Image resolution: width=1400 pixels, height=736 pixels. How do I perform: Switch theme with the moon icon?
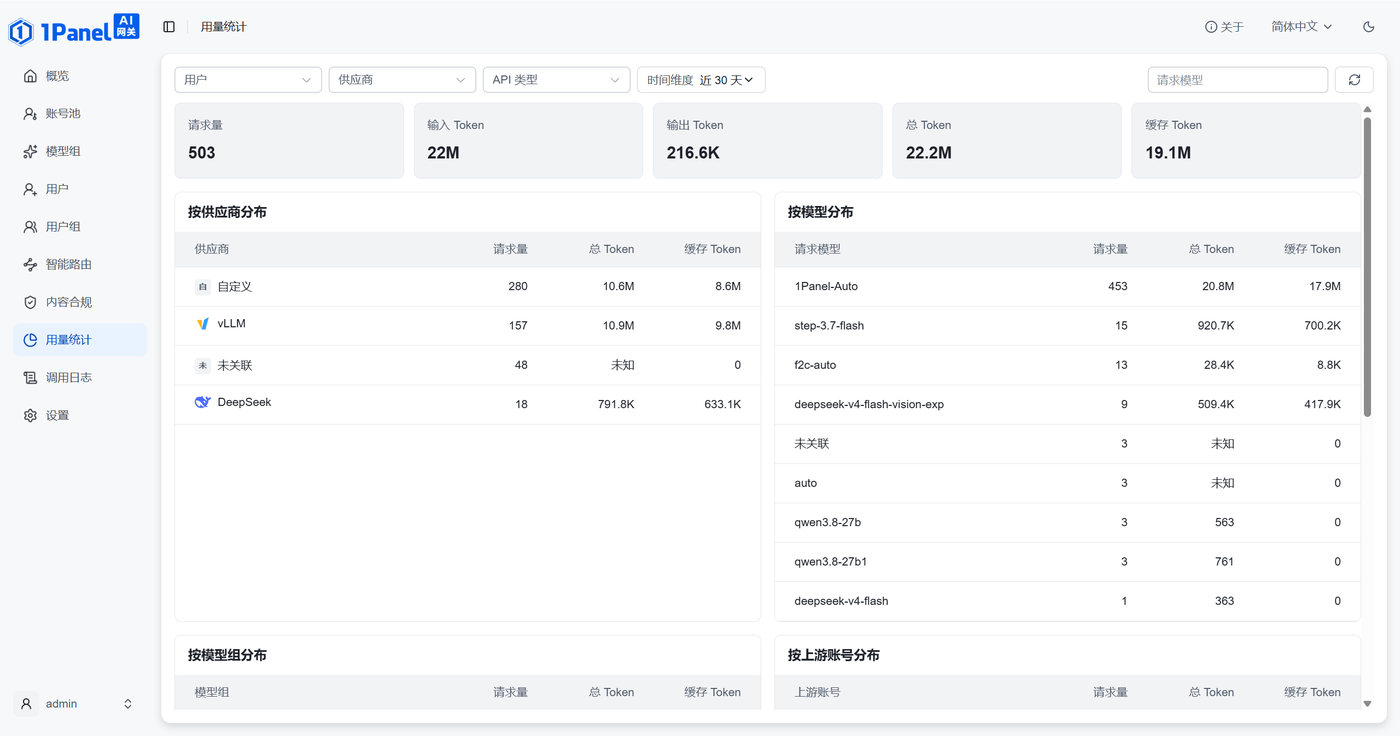1369,27
